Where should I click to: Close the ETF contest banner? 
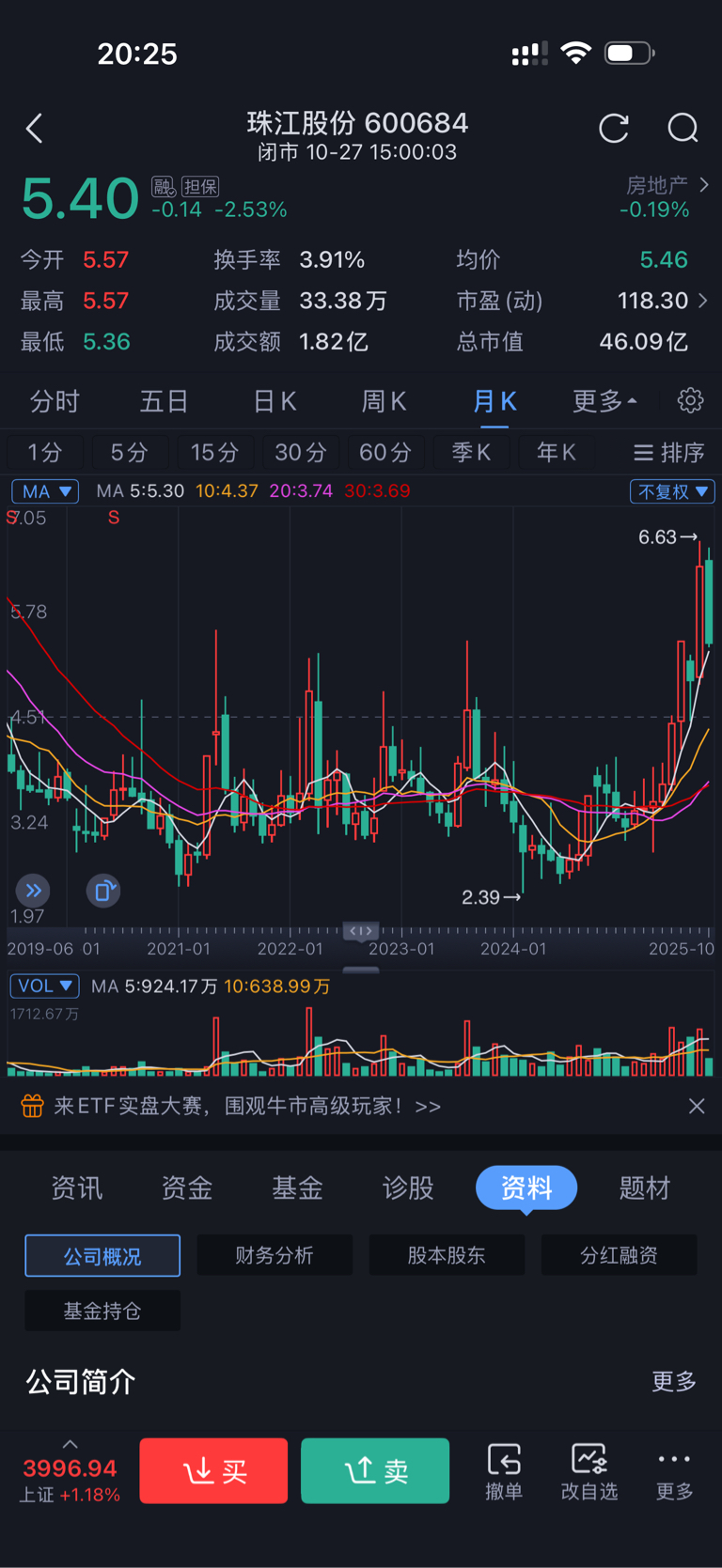697,1107
